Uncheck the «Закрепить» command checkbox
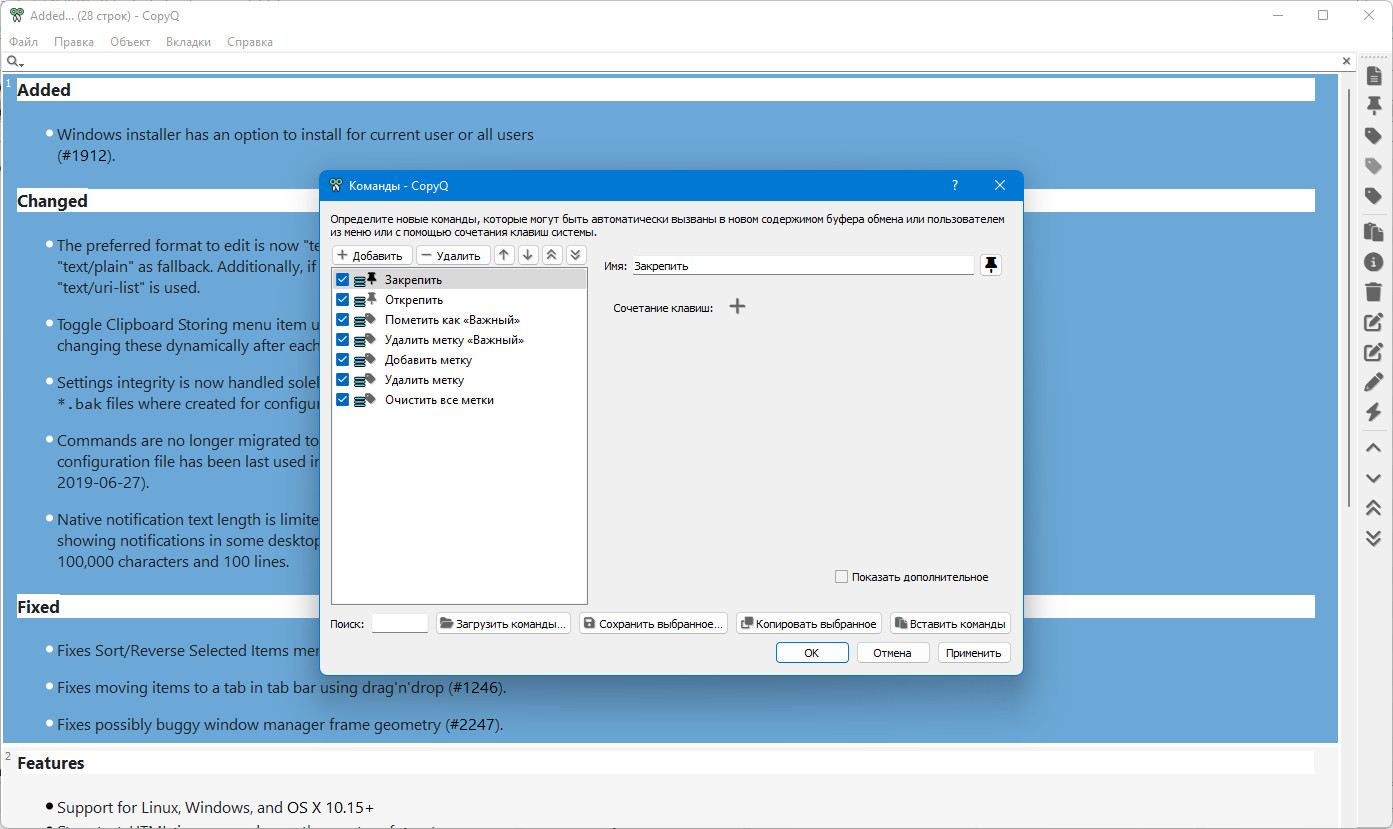Image resolution: width=1393 pixels, height=829 pixels. click(x=343, y=280)
